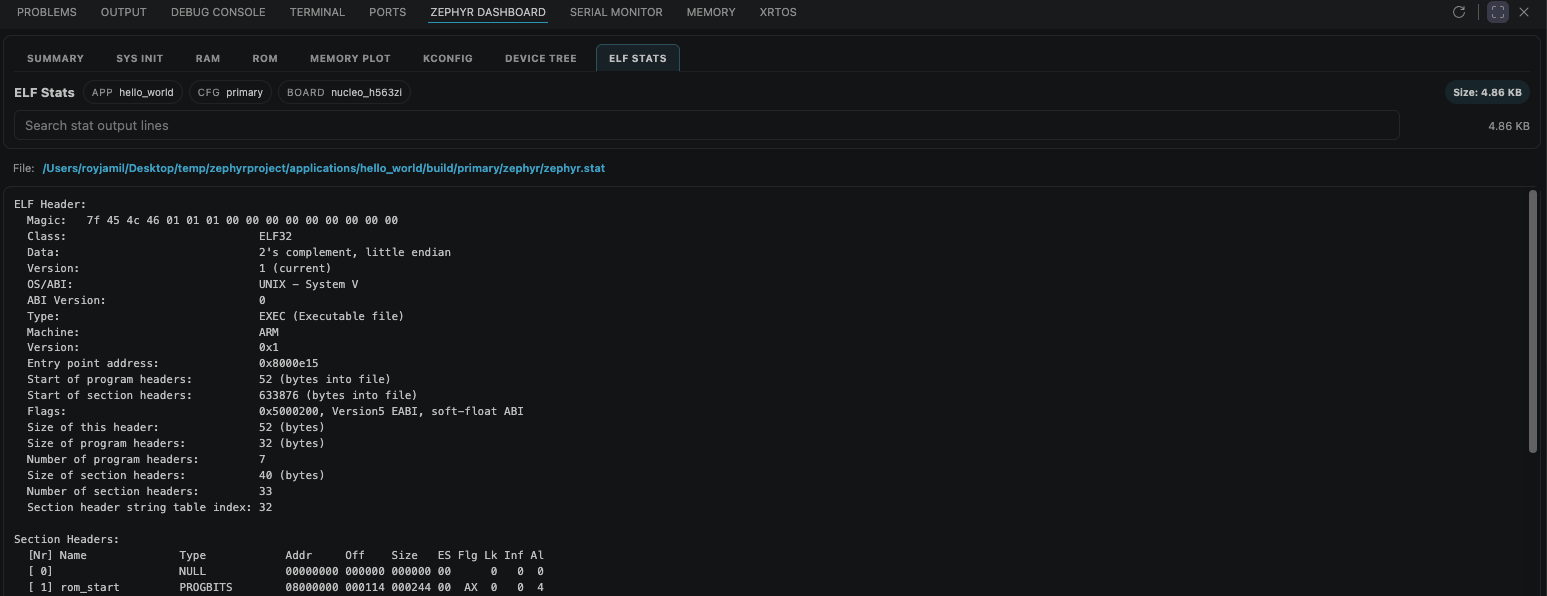Open the Device Tree tab

[541, 58]
